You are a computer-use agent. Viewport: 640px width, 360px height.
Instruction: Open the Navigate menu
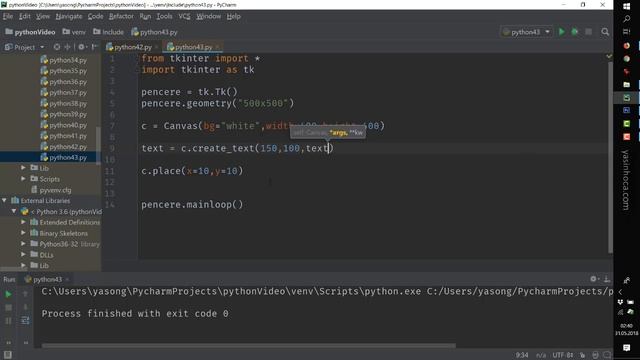pyautogui.click(x=69, y=16)
